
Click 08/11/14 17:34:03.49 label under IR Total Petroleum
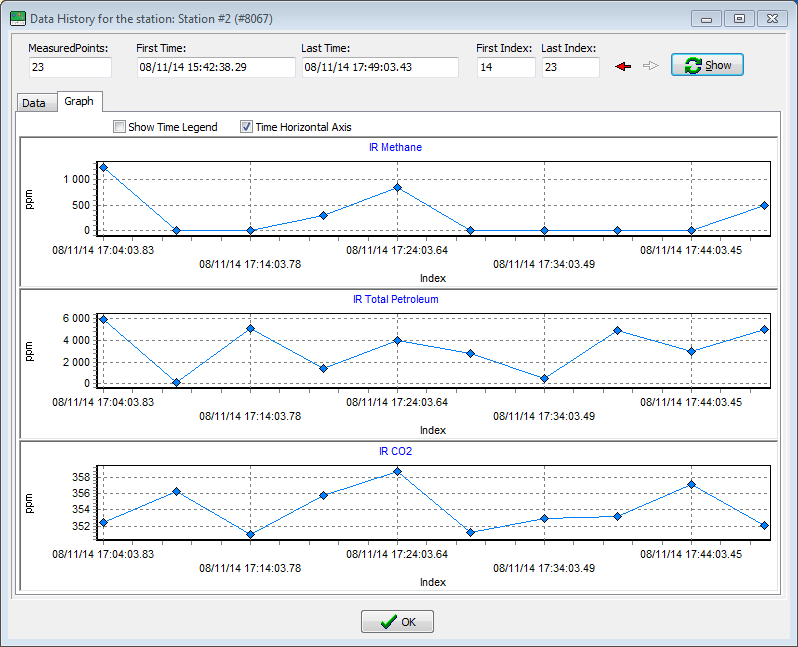click(x=544, y=416)
